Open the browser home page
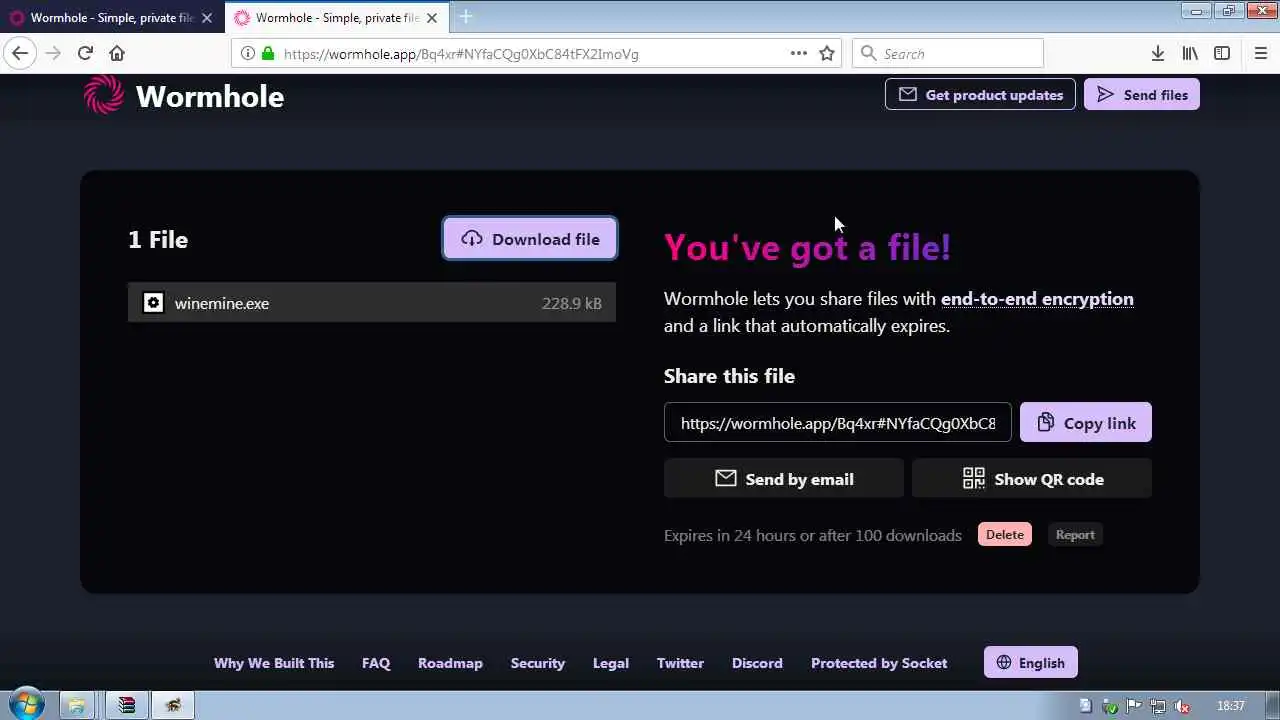This screenshot has height=720, width=1280. tap(117, 54)
